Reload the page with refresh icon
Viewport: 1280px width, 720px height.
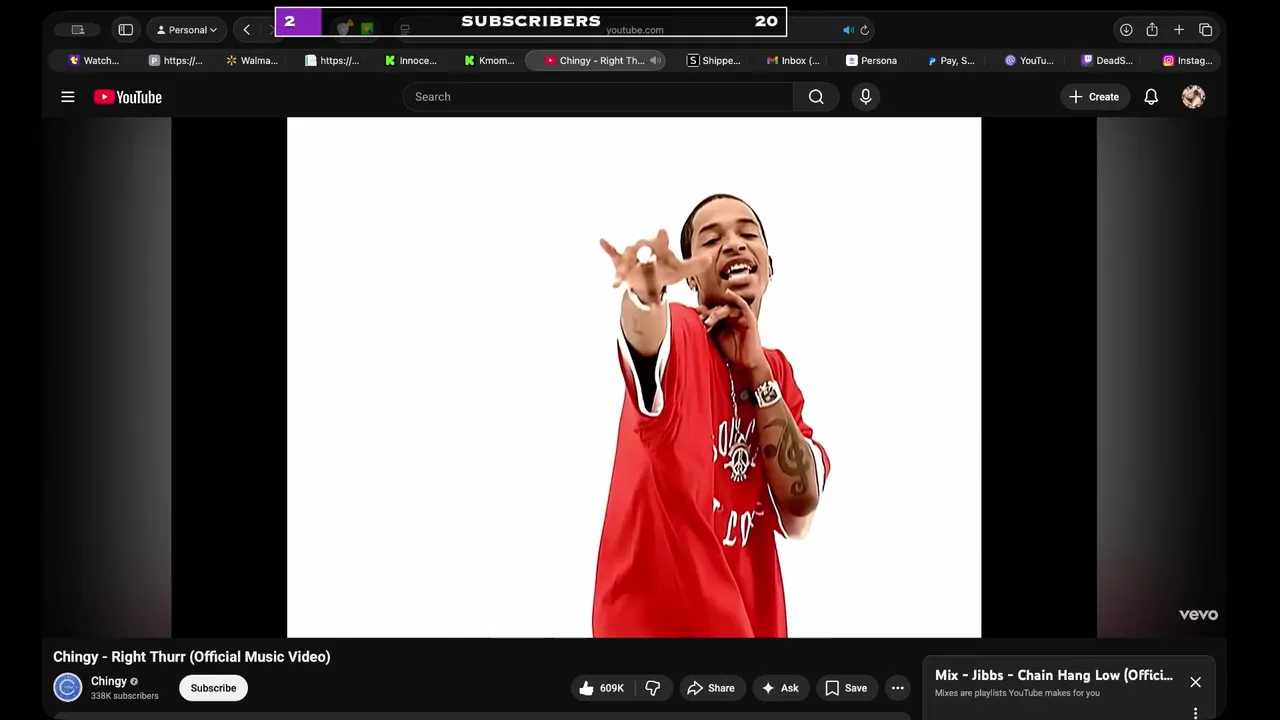(865, 30)
